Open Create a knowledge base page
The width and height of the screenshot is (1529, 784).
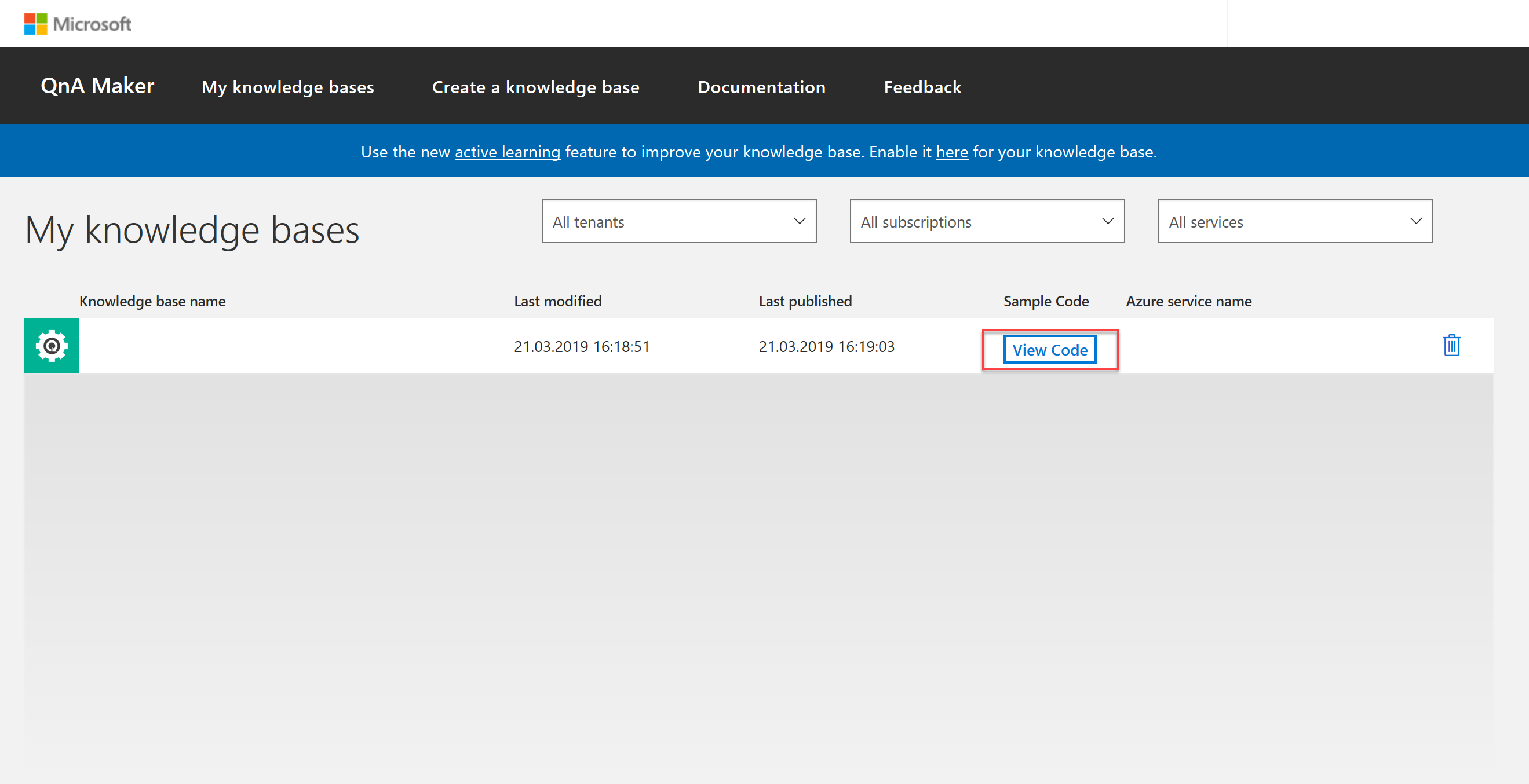tap(535, 87)
